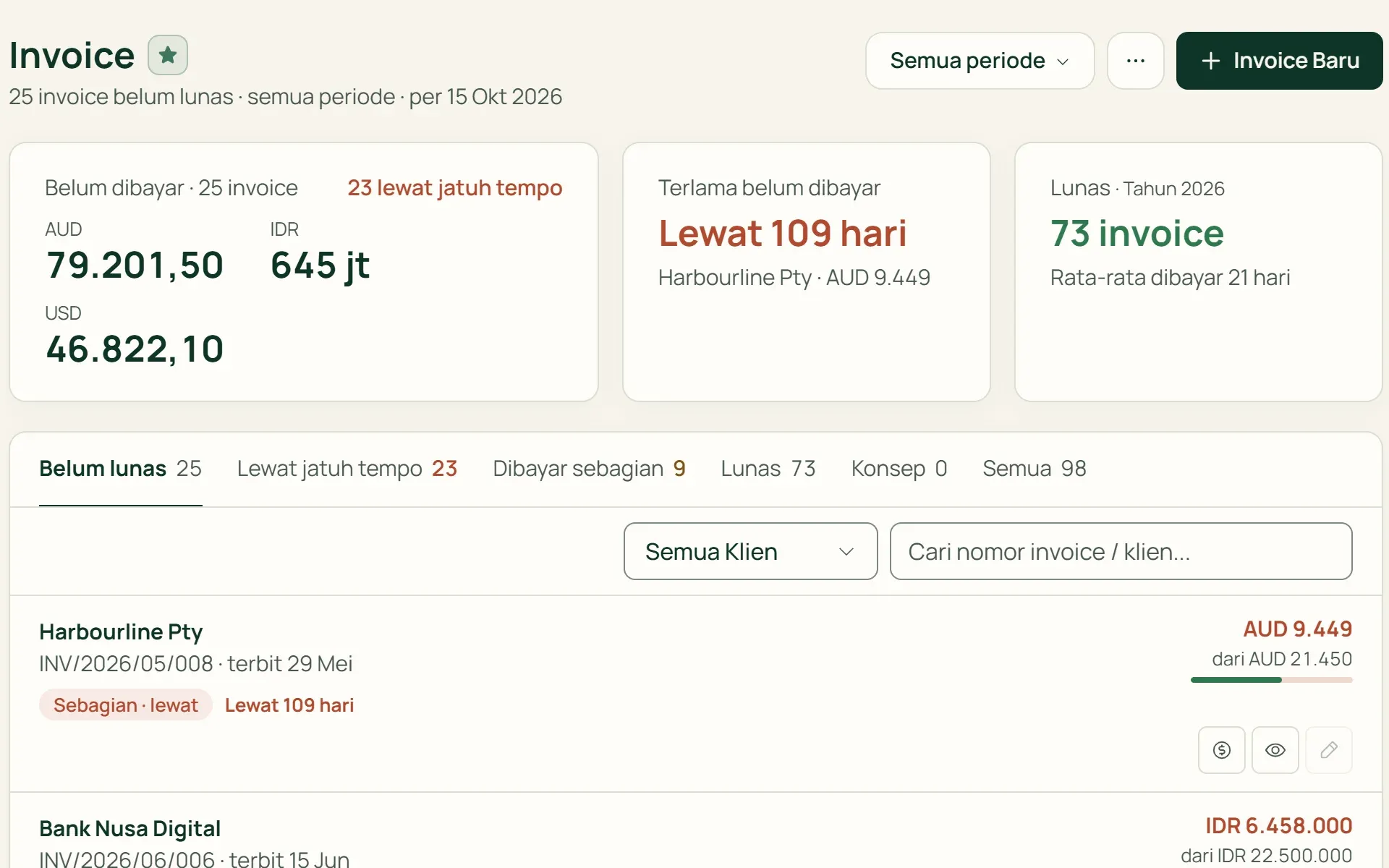Switch to the Lewat jatuh tempo tab
This screenshot has height=868, width=1389.
pyautogui.click(x=347, y=469)
